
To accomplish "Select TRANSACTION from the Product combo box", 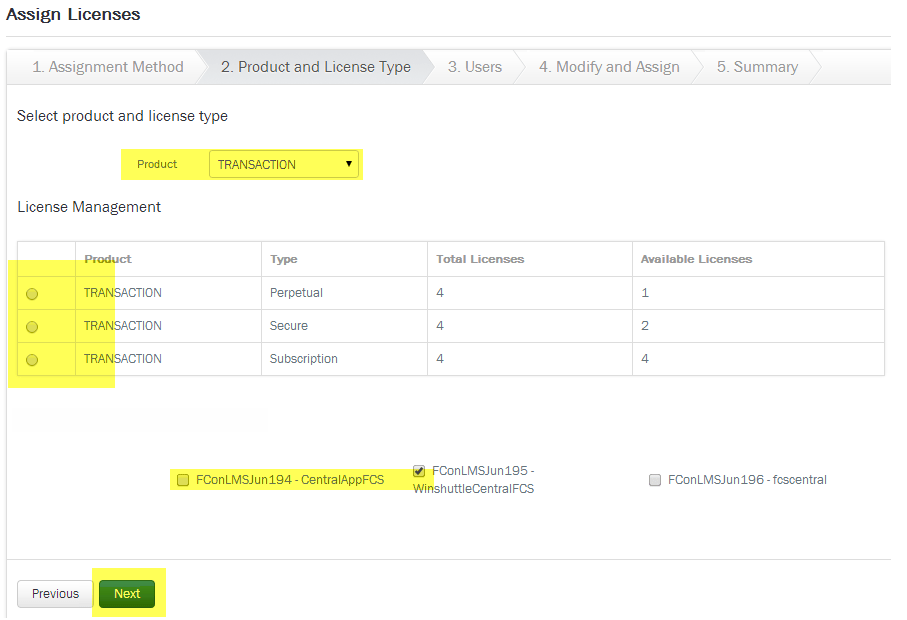I will click(283, 163).
